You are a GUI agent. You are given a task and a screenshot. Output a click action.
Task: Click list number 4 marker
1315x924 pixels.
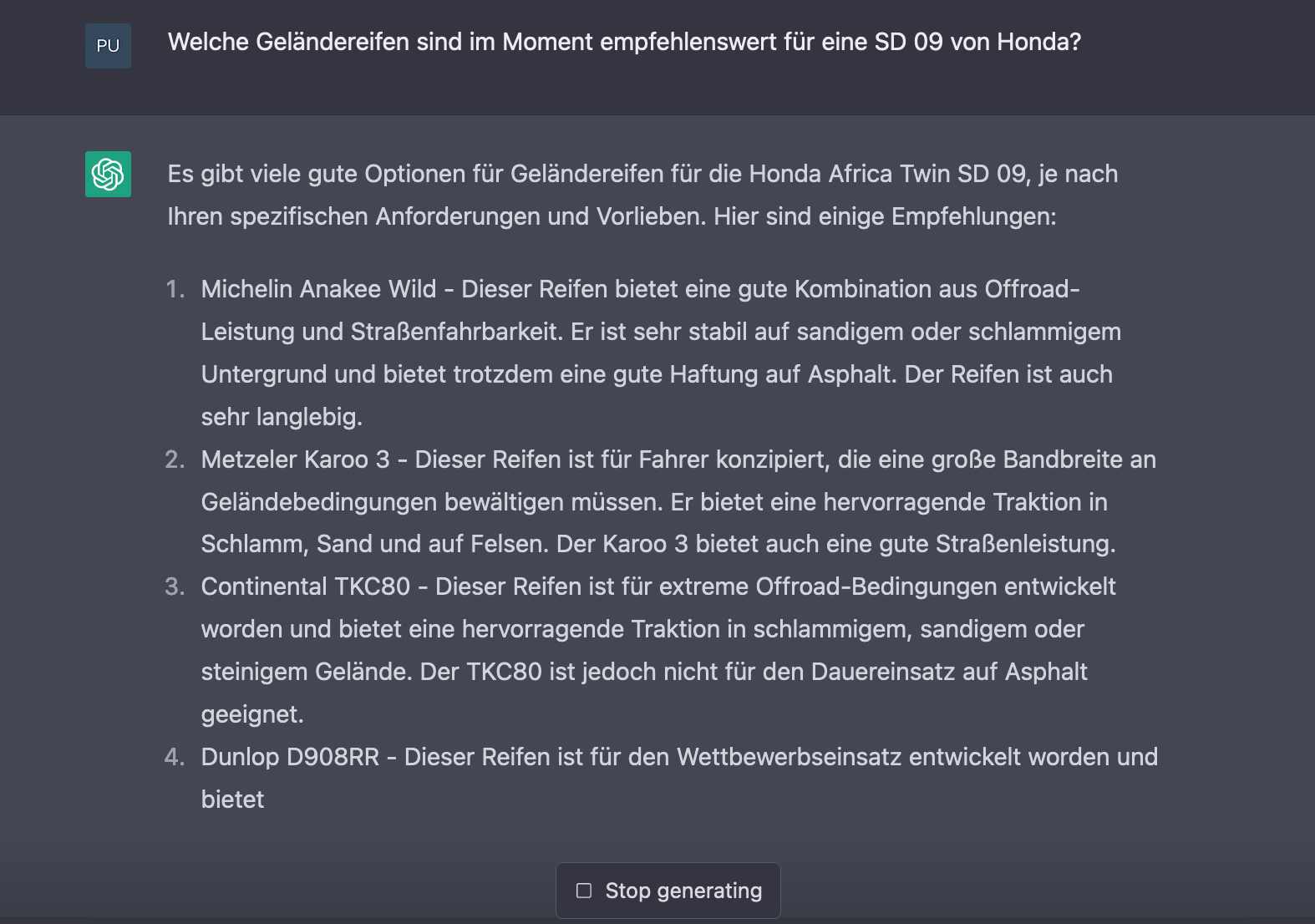point(175,757)
